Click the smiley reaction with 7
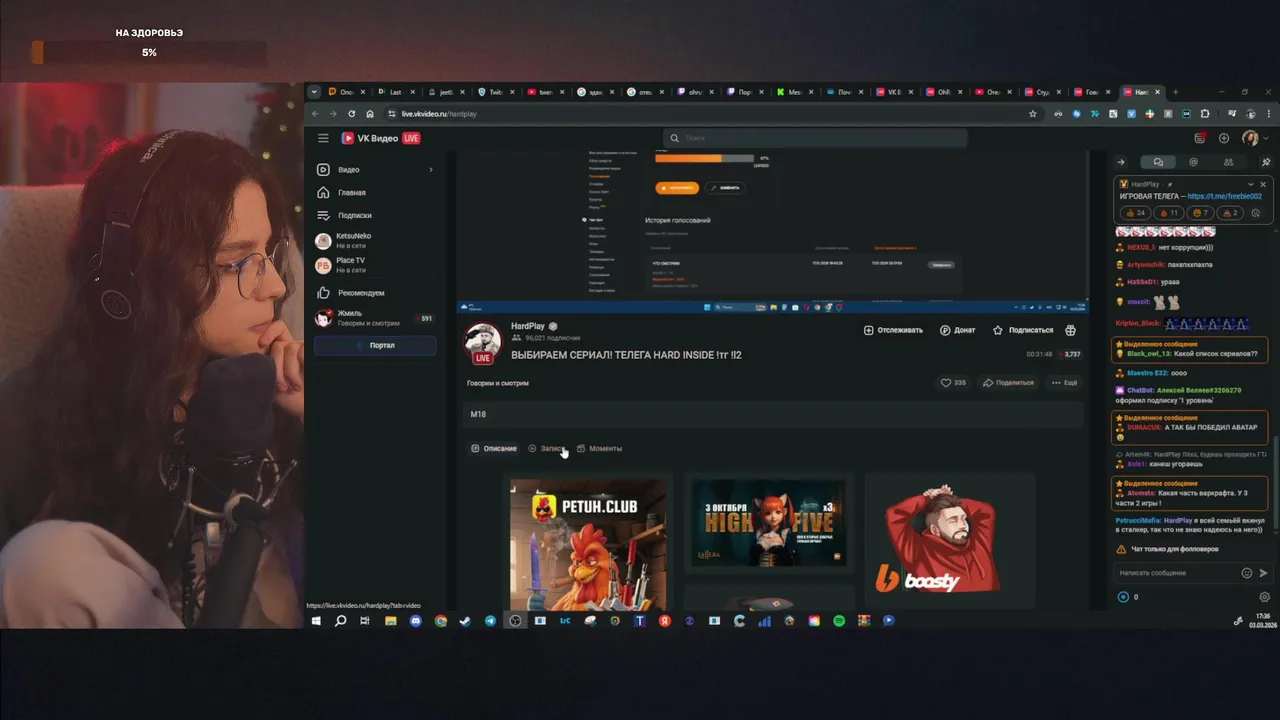1280x720 pixels. [x=1198, y=213]
